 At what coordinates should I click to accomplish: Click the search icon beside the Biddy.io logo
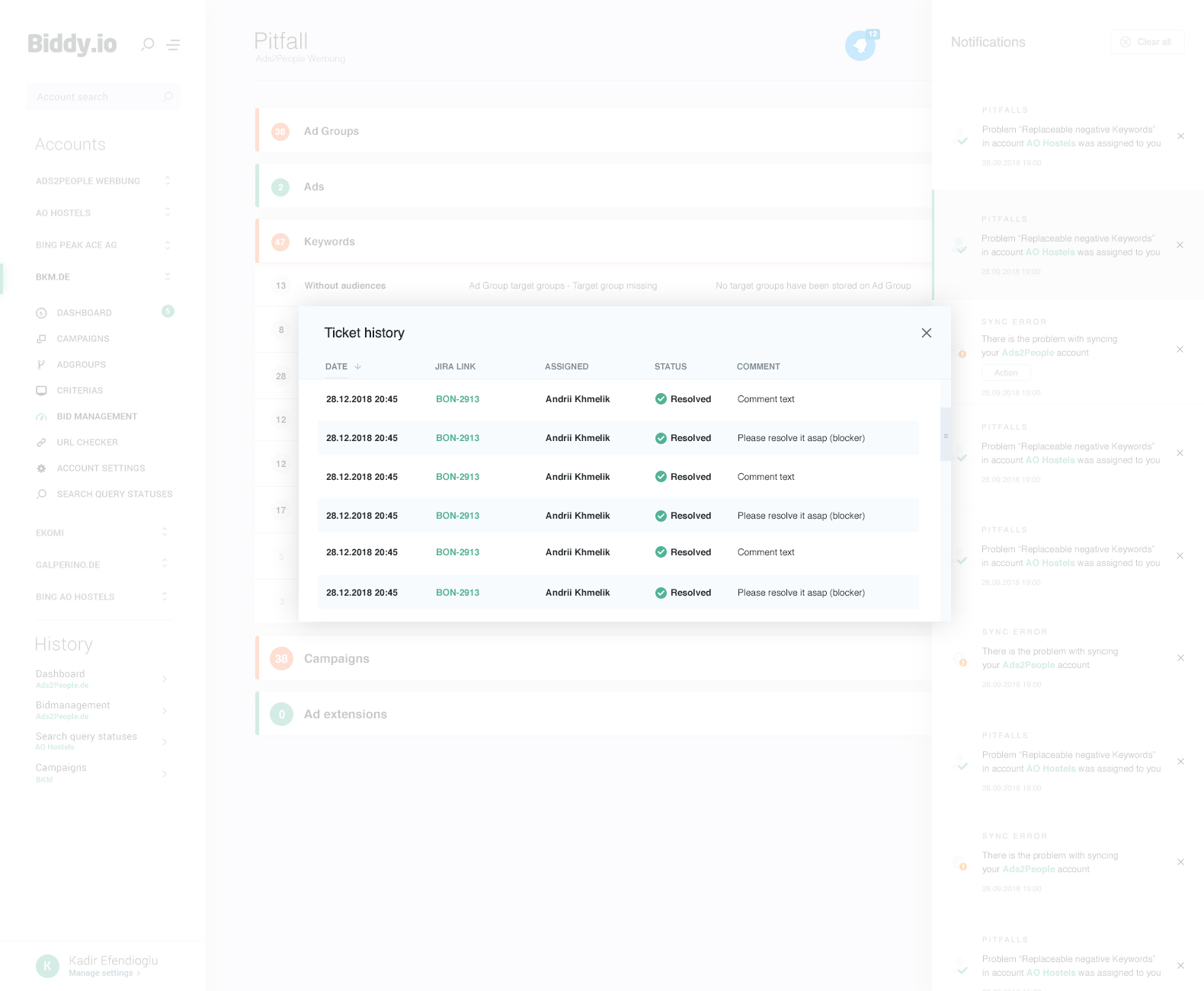(148, 44)
